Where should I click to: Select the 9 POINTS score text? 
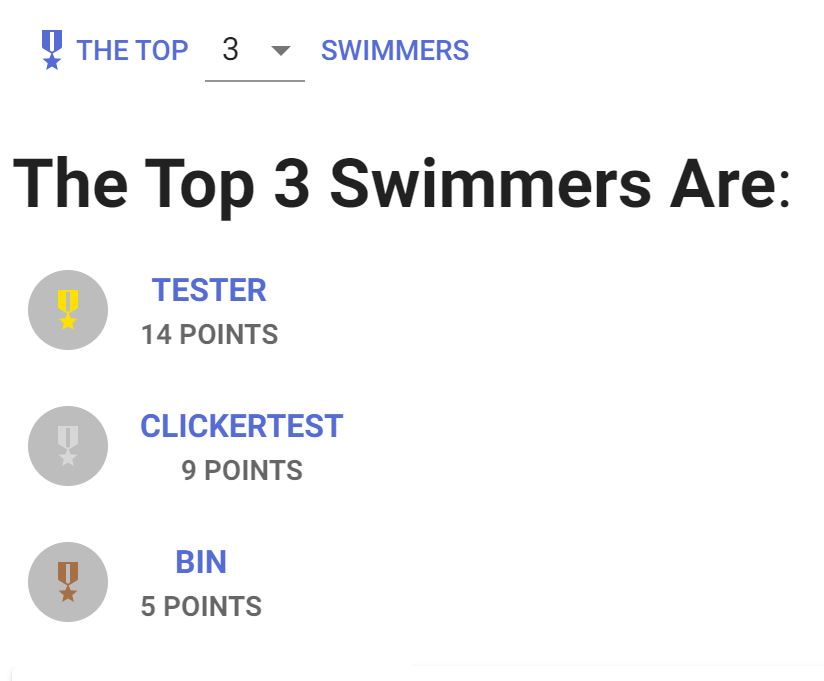click(x=242, y=471)
